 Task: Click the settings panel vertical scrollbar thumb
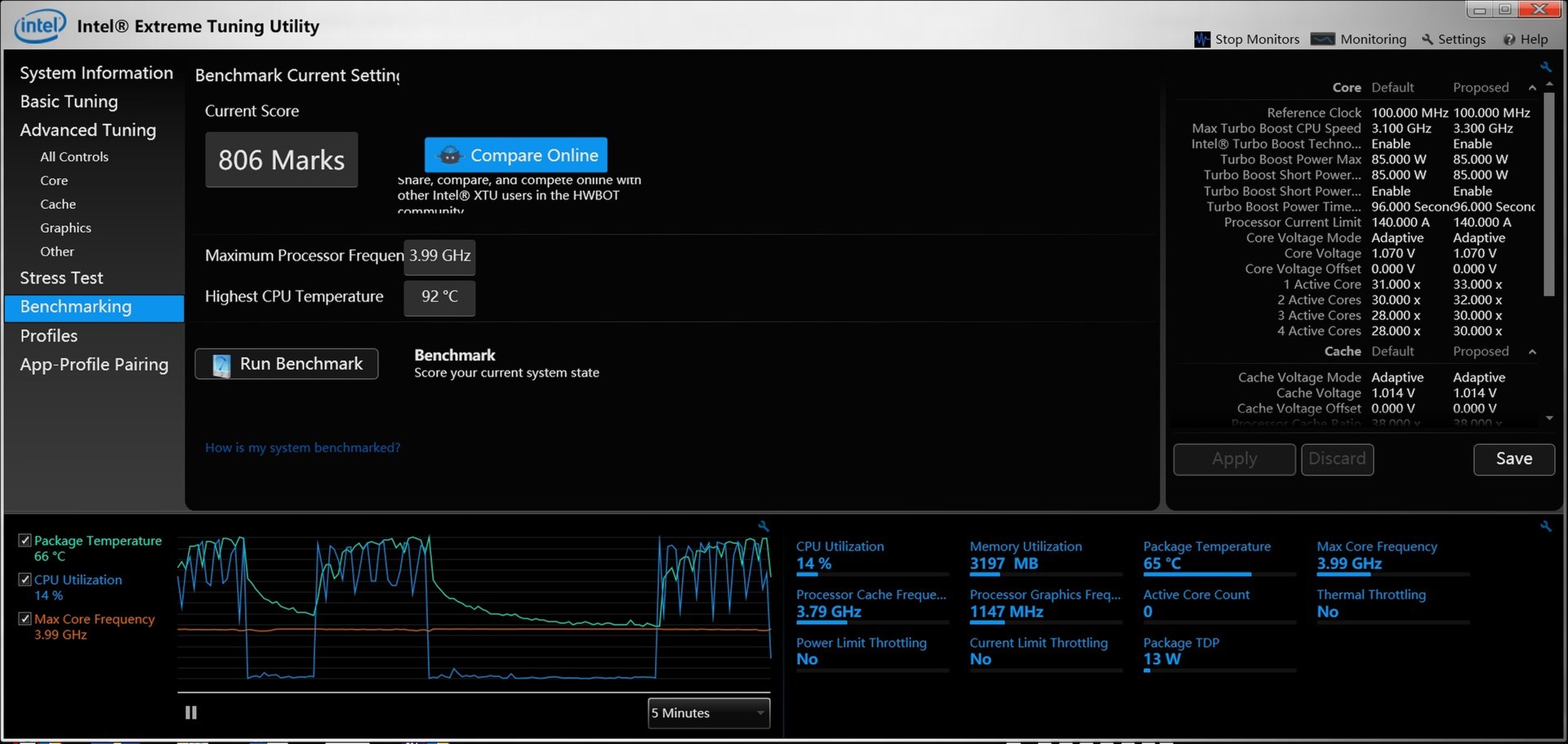1549,194
